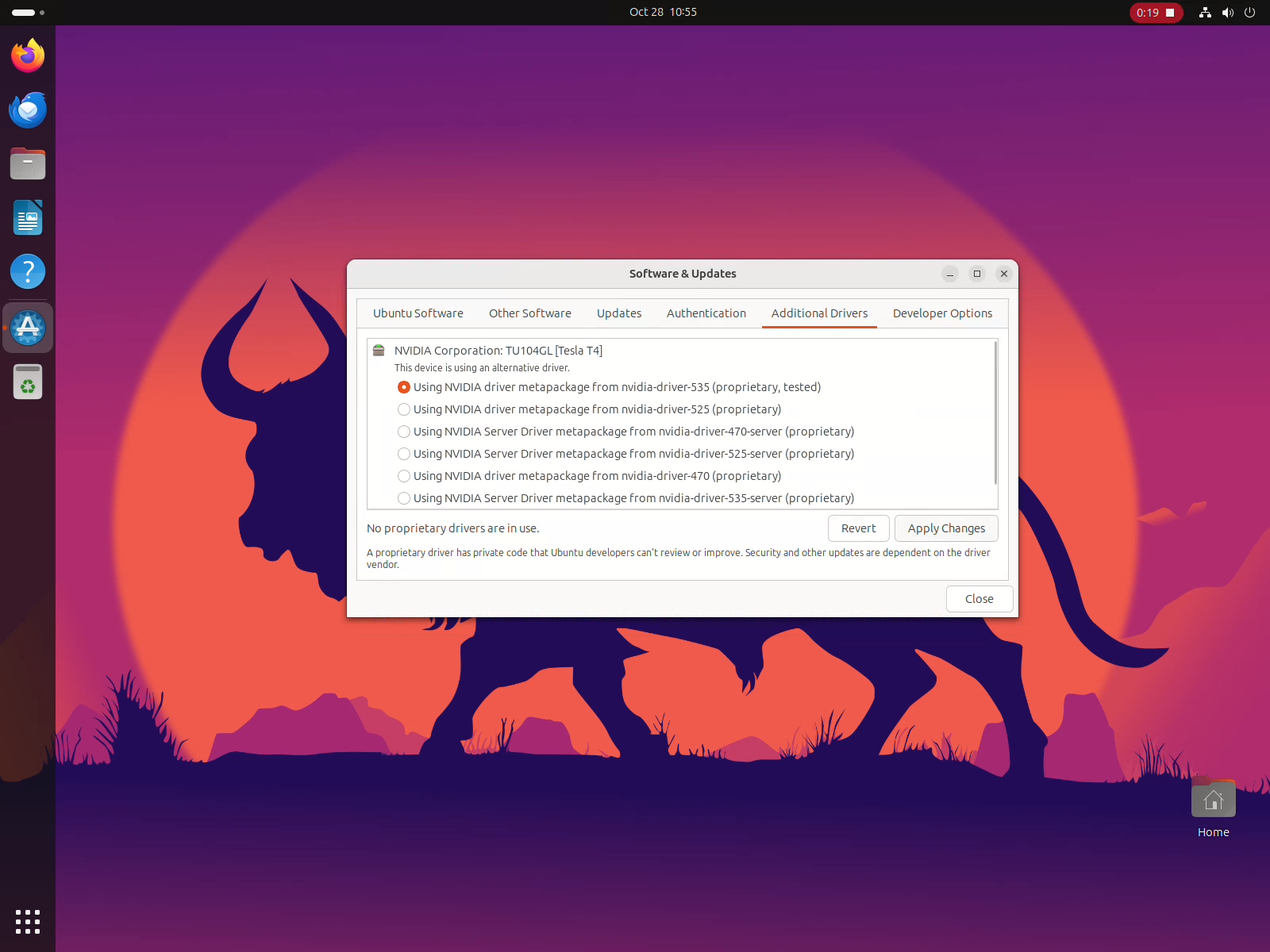
Task: Click the network status icon in top bar
Action: pyautogui.click(x=1205, y=12)
